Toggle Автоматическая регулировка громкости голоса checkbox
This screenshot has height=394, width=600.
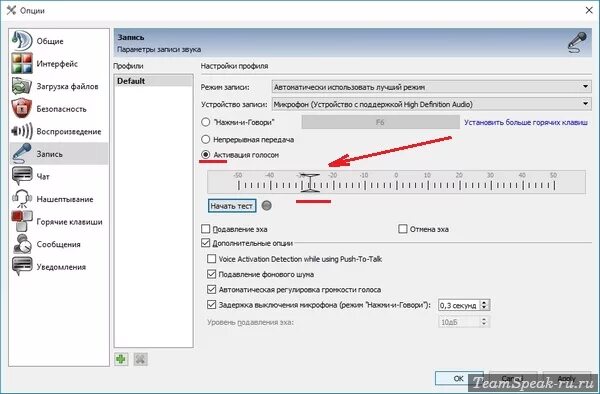tap(211, 290)
